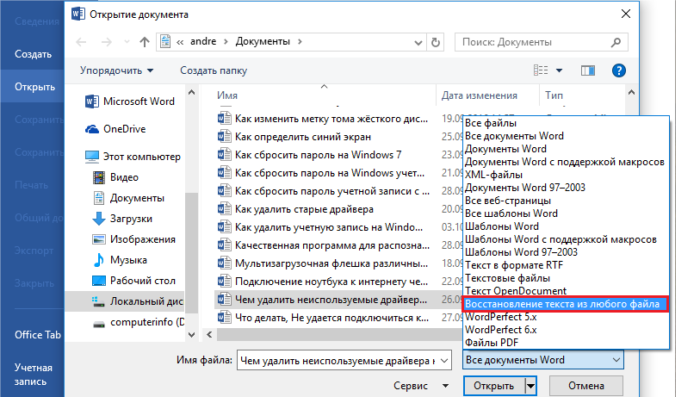Open the file type combo box
Image resolution: width=676 pixels, height=398 pixels.
[x=543, y=360]
